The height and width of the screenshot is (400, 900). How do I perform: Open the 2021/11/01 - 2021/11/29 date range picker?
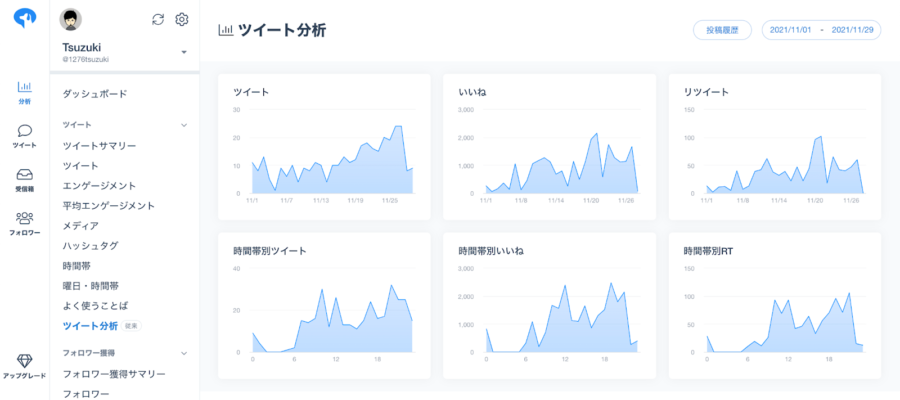(x=821, y=30)
